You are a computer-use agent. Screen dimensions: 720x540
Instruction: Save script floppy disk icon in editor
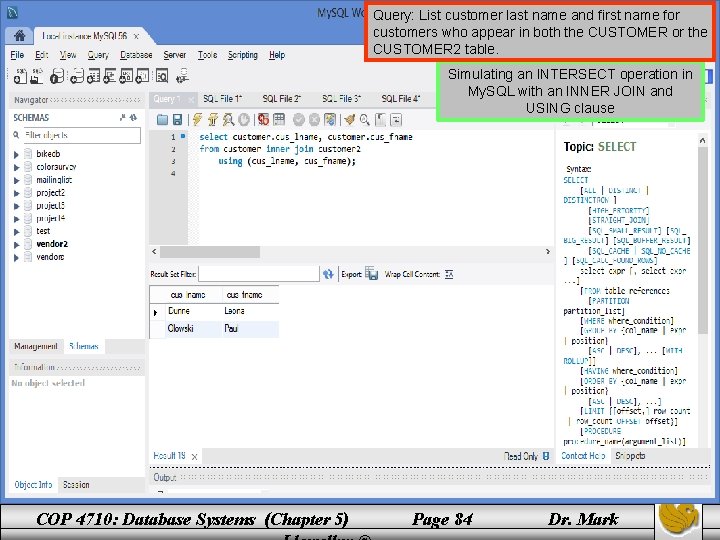point(177,120)
